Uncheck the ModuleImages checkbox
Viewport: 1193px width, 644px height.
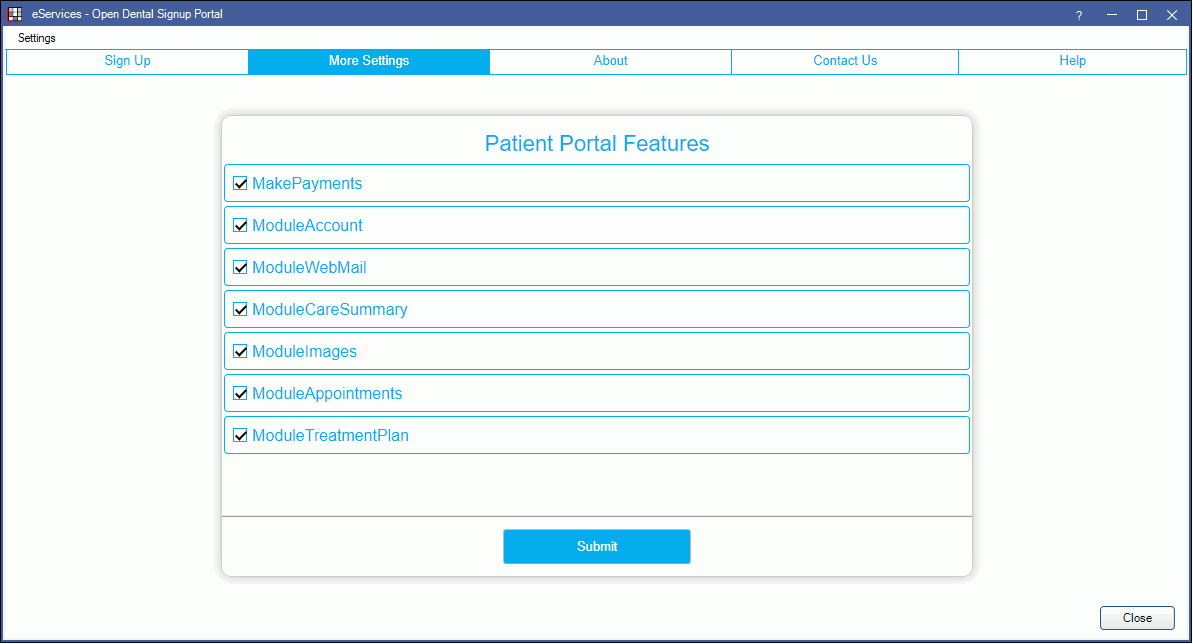[240, 351]
